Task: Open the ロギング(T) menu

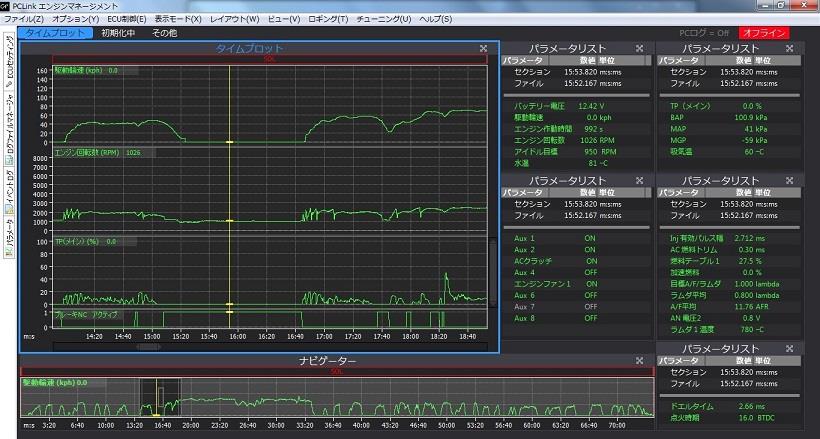Action: (328, 19)
